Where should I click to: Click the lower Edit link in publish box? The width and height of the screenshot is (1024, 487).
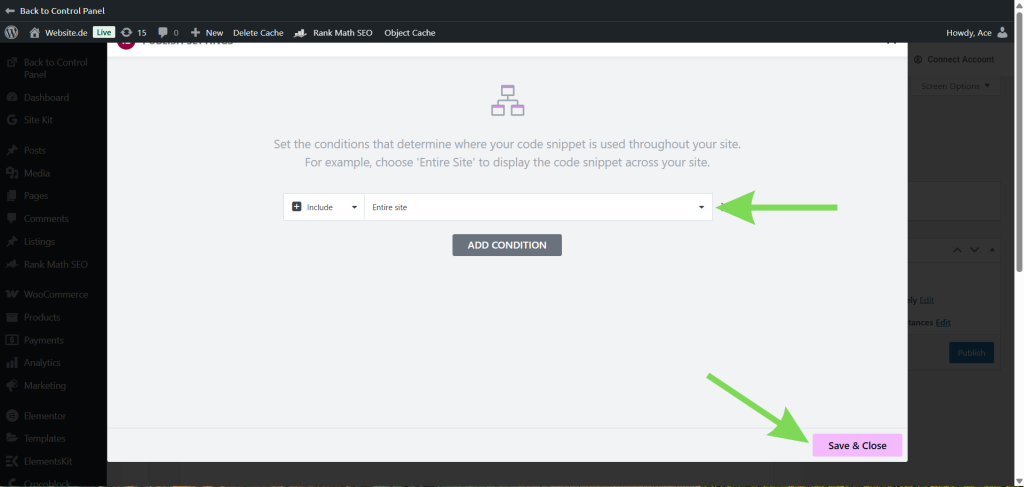click(943, 322)
